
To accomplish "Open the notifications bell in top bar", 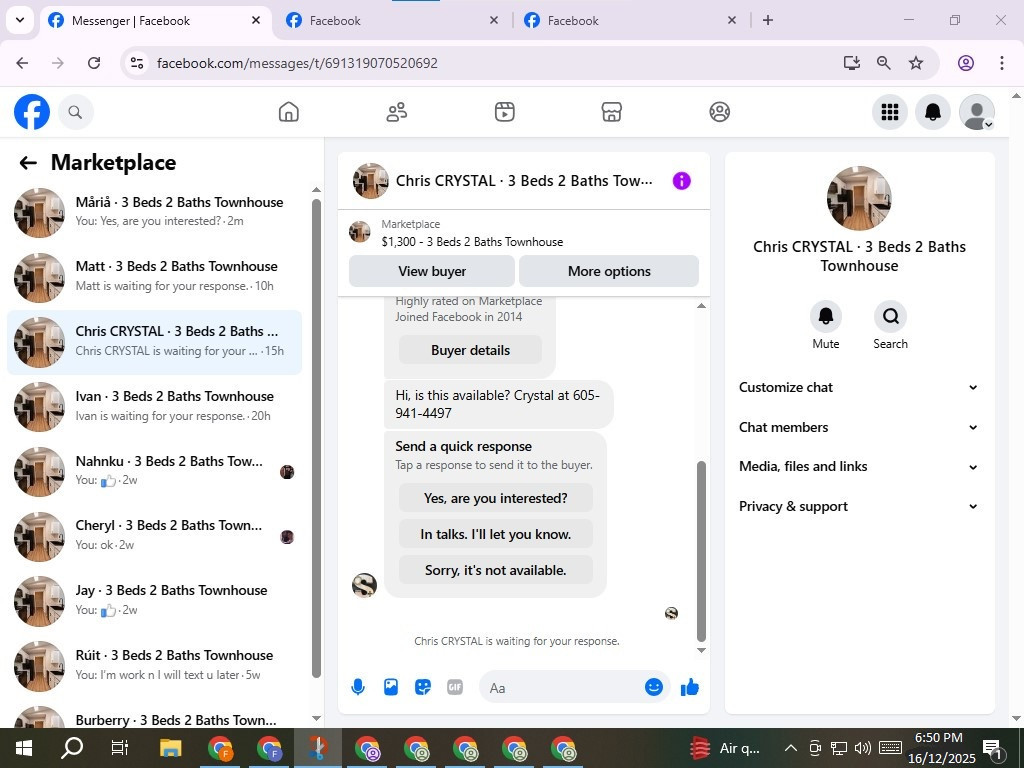I will 933,112.
